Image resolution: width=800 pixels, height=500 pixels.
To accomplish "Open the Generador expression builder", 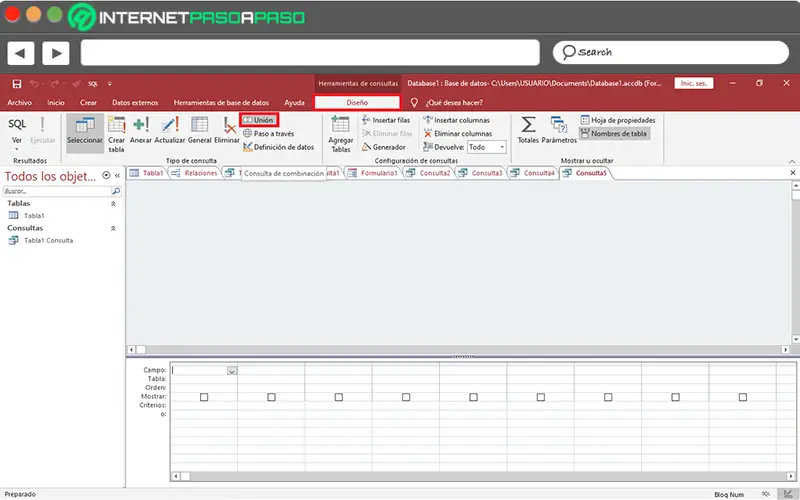I will (x=384, y=147).
